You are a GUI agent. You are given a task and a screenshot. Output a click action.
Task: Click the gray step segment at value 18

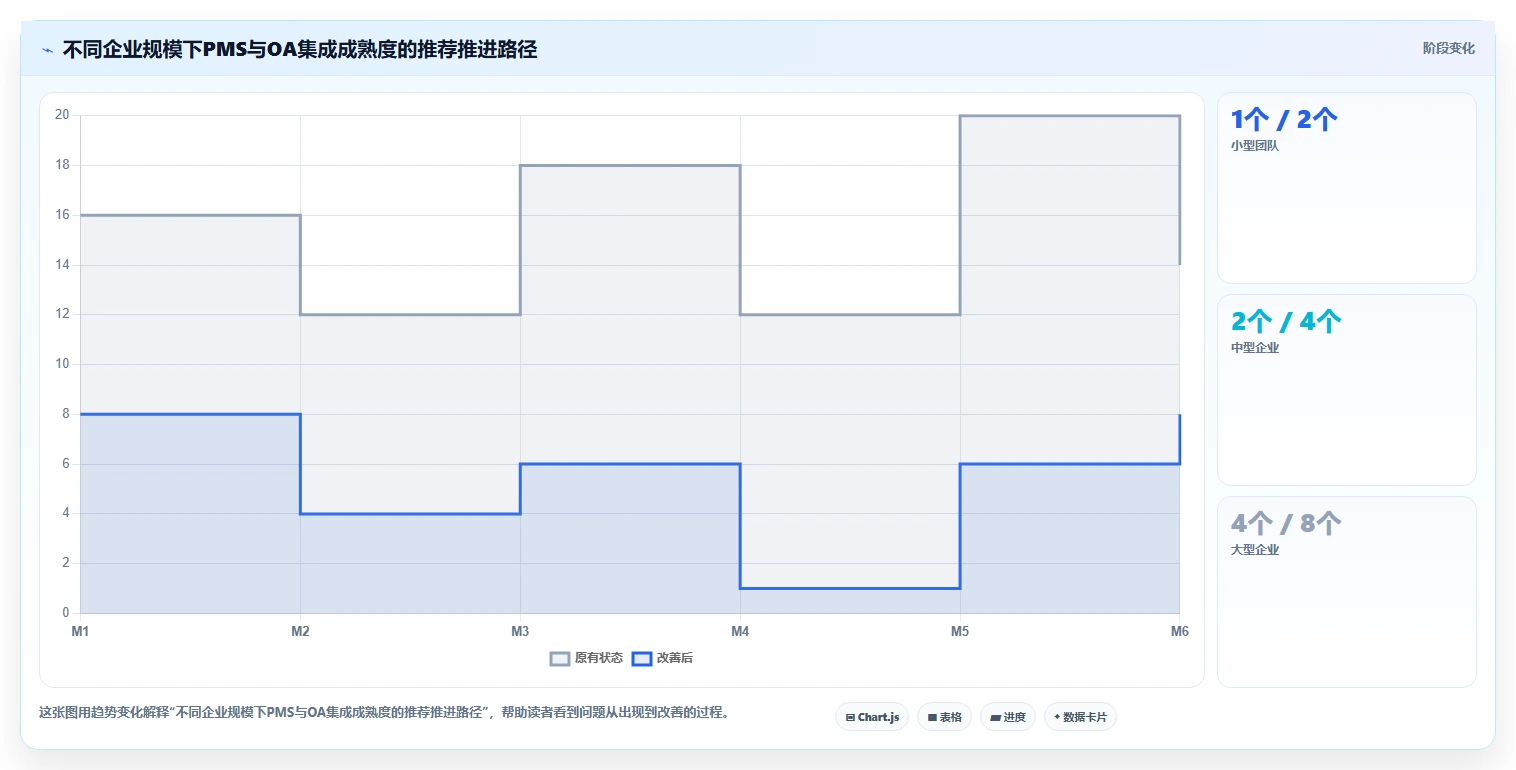point(630,166)
